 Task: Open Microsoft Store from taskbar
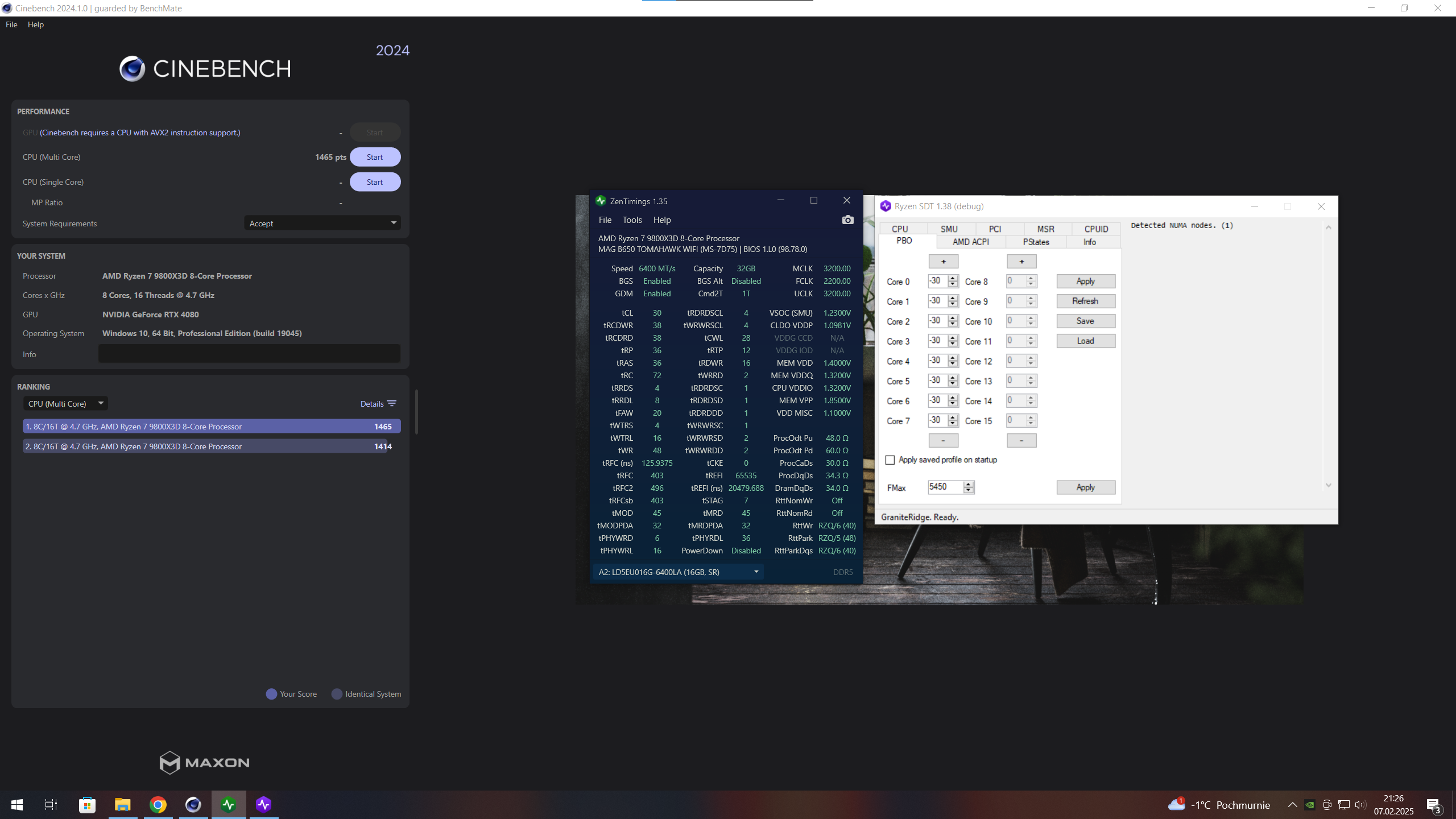pyautogui.click(x=87, y=805)
